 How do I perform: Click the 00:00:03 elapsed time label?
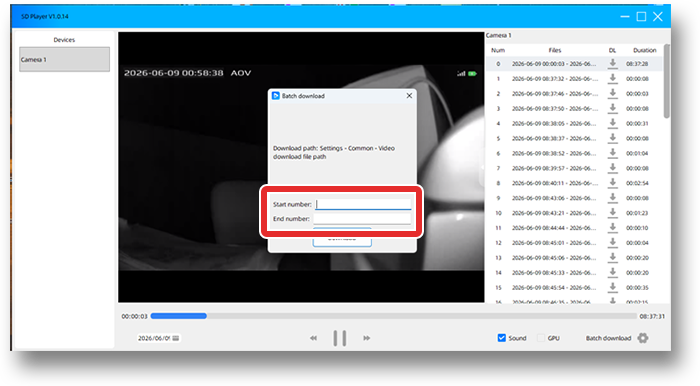(134, 316)
